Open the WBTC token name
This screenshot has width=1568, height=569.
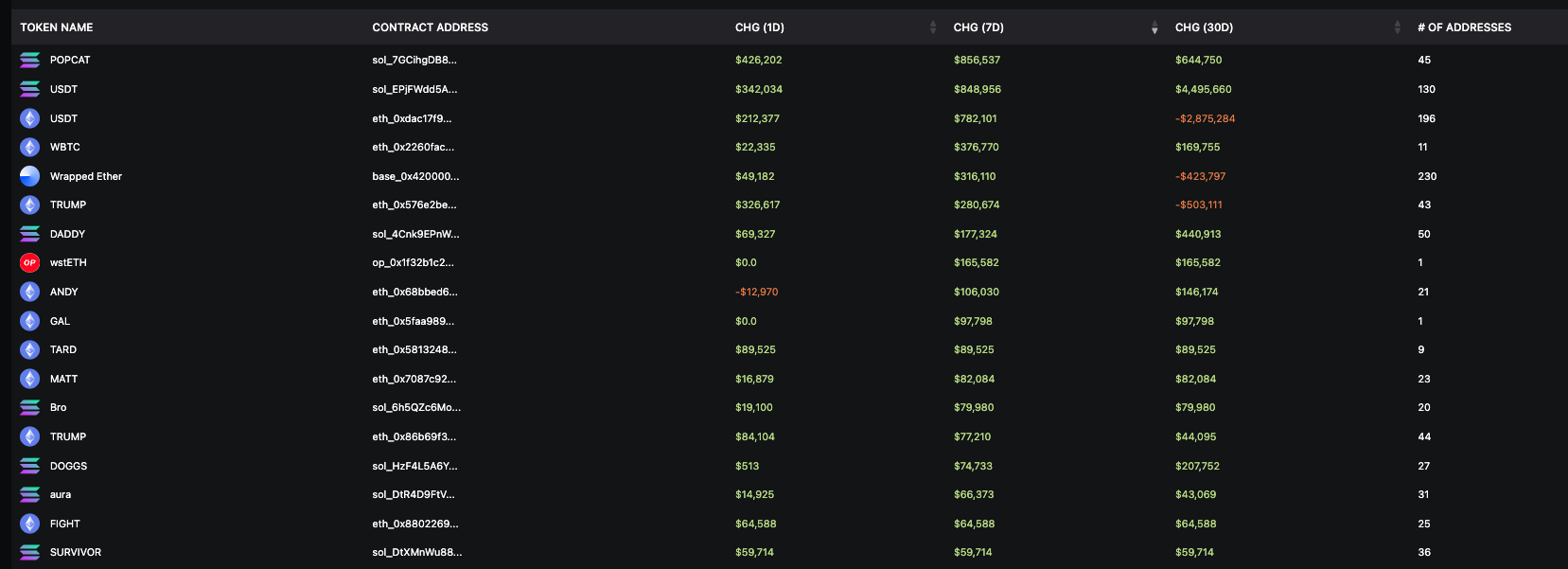point(65,147)
